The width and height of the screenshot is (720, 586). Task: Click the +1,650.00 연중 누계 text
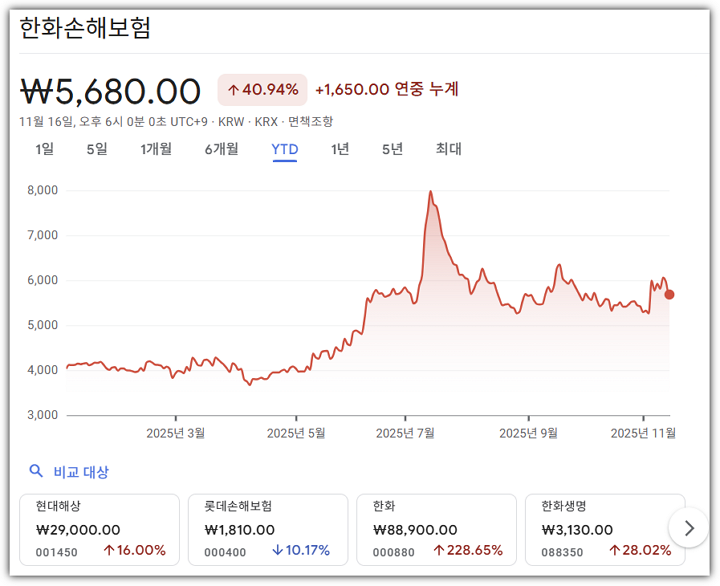pos(387,89)
